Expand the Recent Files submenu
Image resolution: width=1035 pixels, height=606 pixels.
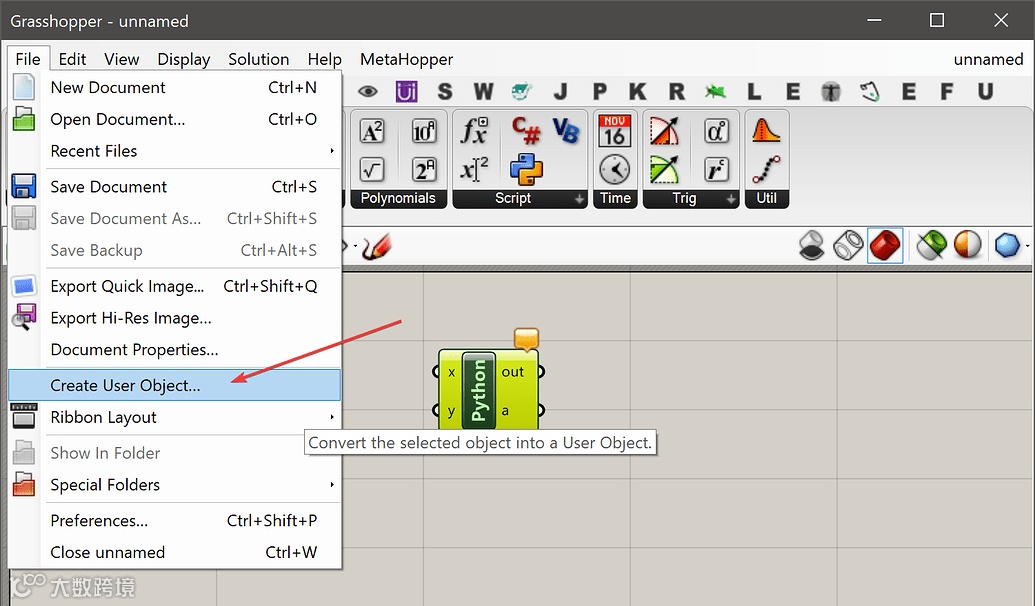tap(175, 151)
